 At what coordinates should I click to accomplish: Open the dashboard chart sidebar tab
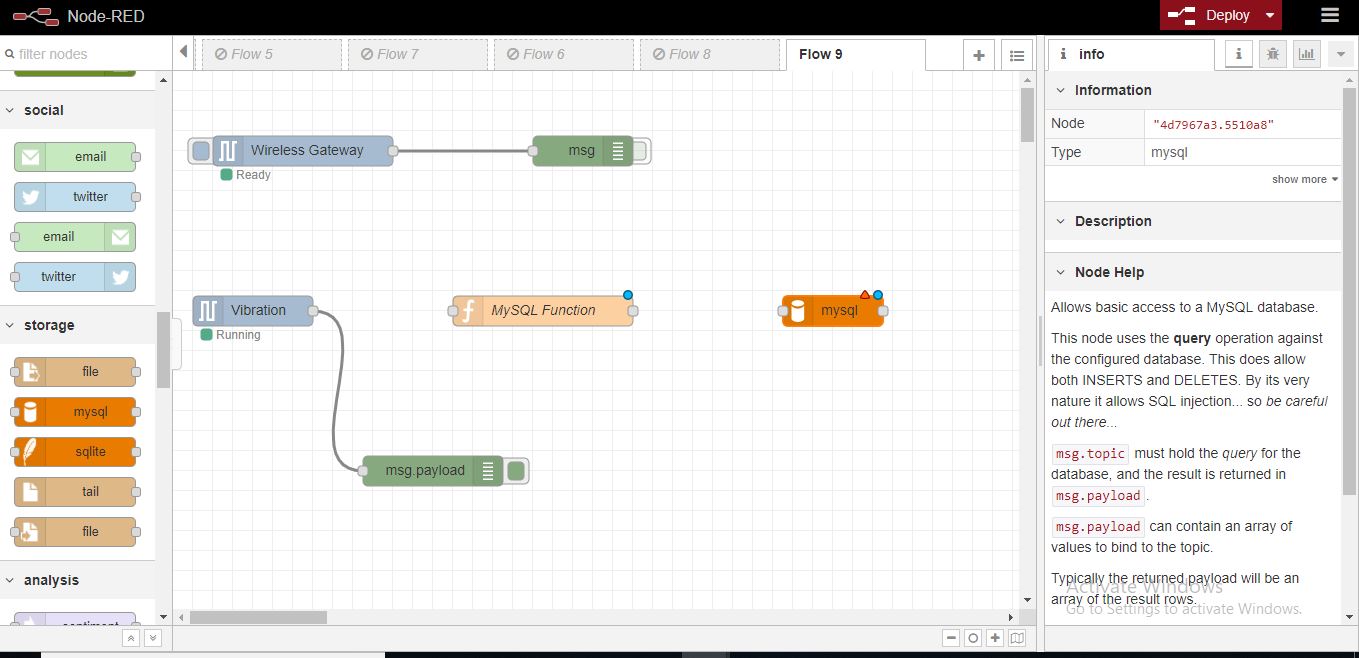[x=1306, y=55]
